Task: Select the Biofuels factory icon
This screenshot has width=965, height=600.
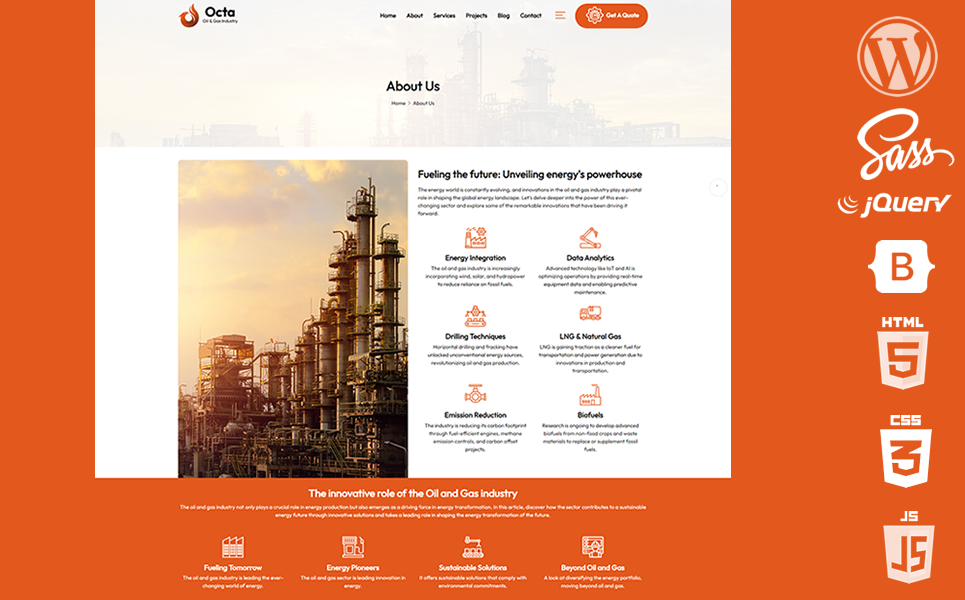Action: [x=590, y=394]
